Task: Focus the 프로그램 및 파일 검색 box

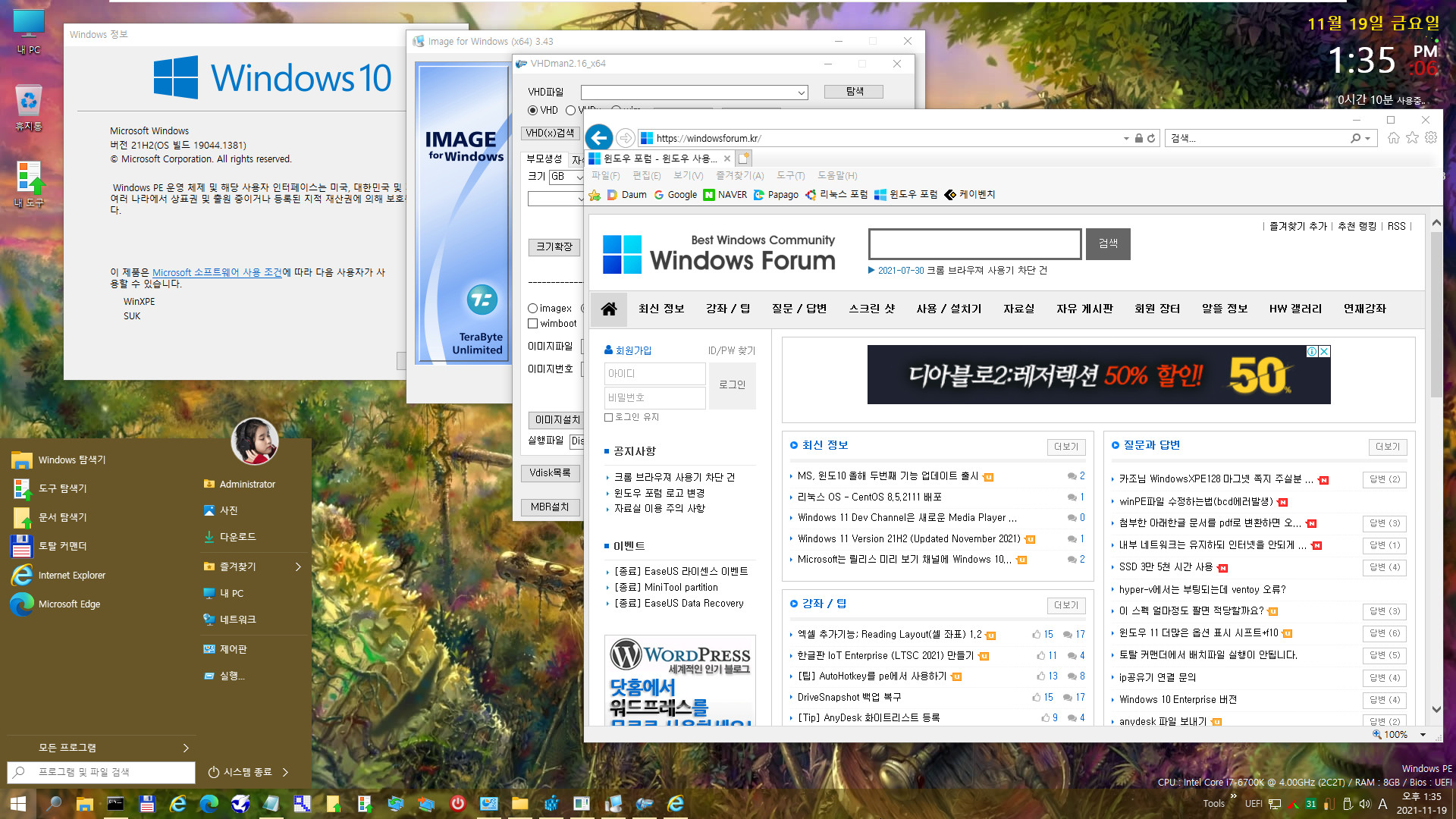Action: [101, 773]
